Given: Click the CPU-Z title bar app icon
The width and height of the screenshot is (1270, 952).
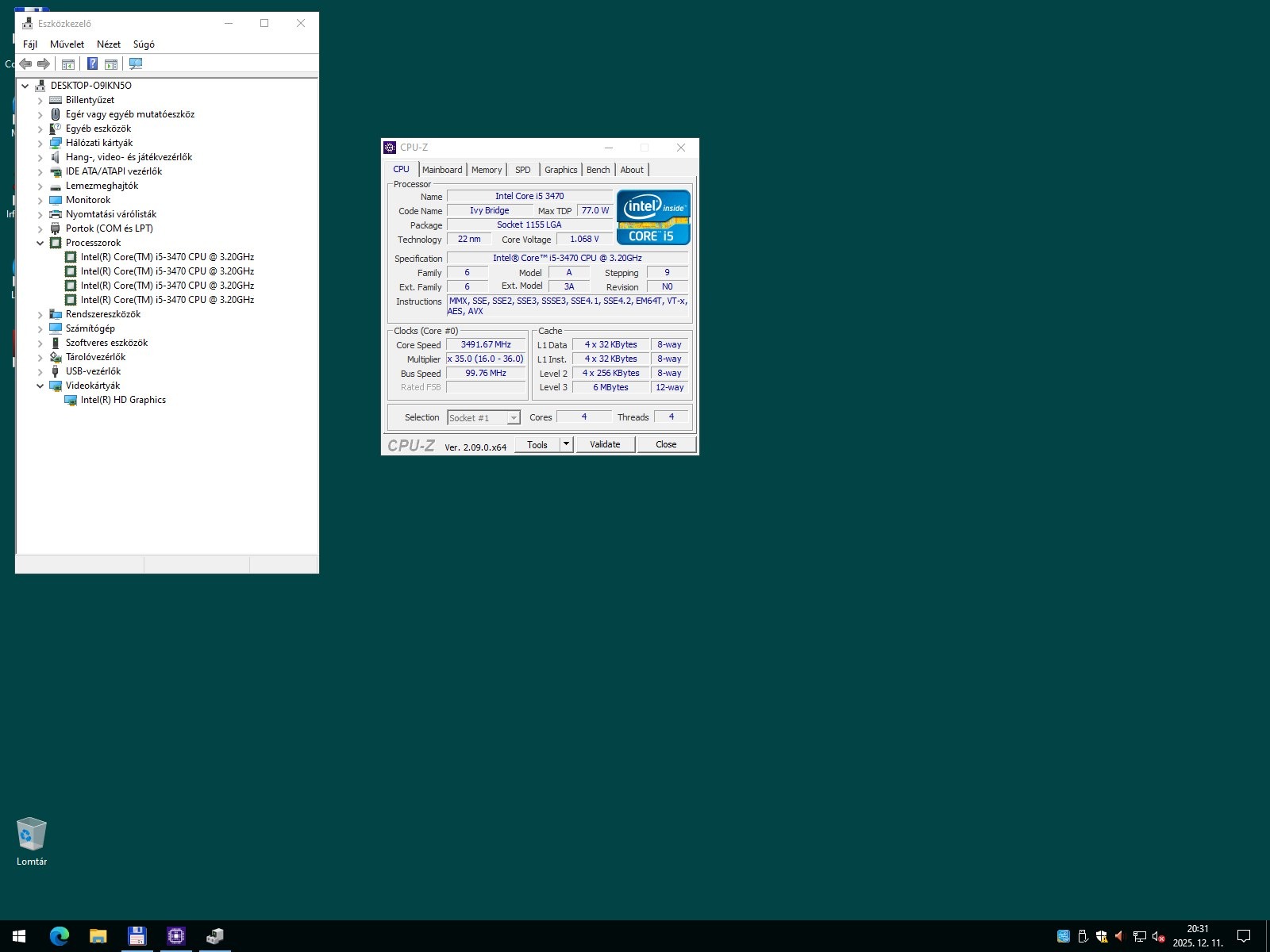Looking at the screenshot, I should point(390,148).
